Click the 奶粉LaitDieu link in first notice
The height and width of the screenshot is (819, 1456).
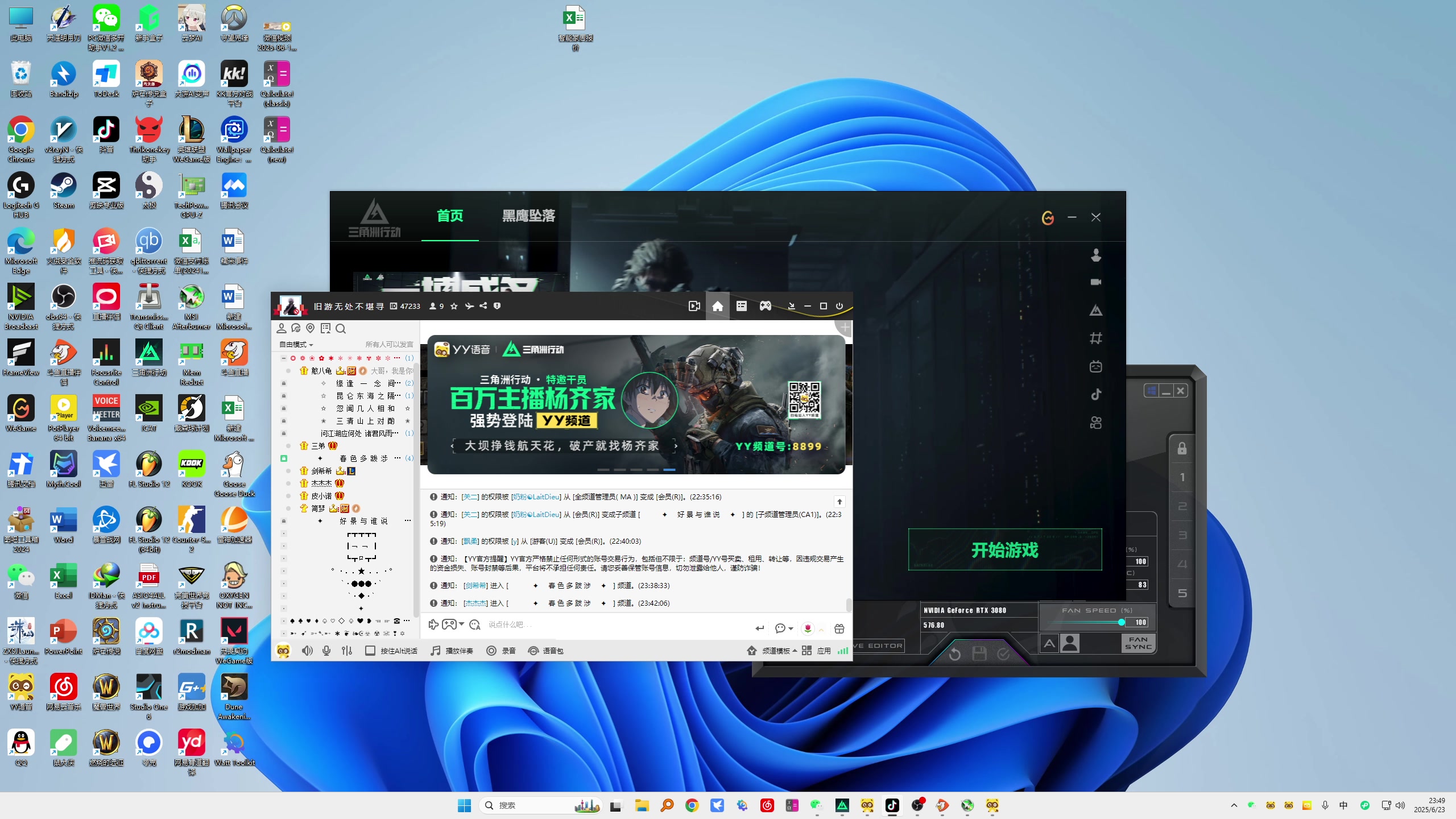(536, 497)
